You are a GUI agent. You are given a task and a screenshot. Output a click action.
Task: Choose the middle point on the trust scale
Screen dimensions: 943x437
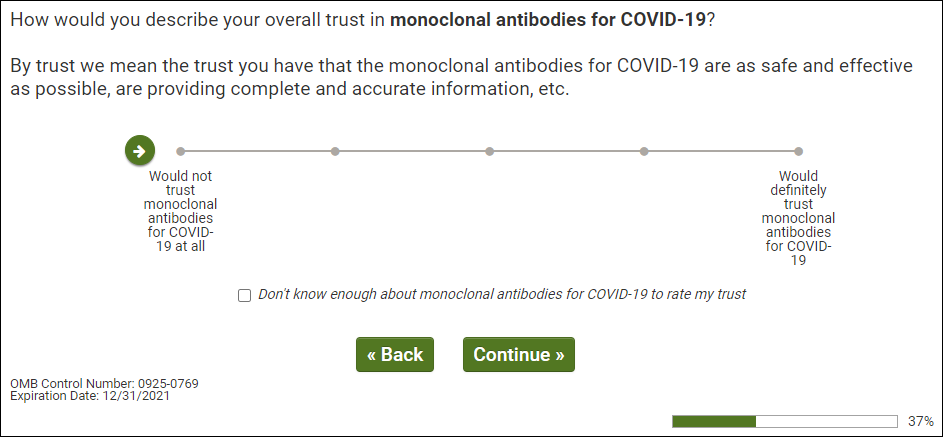click(489, 152)
